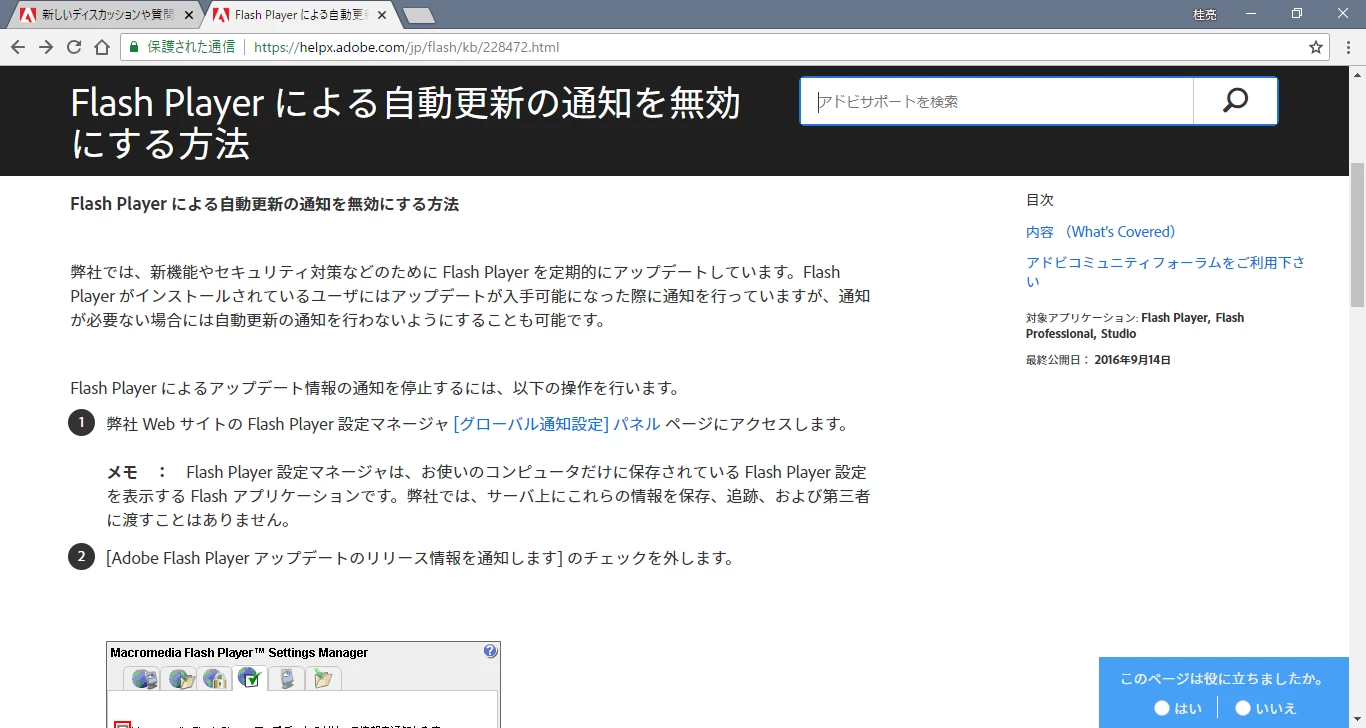Viewport: 1366px width, 728px height.
Task: Click the scrollbar up arrow
Action: pos(1357,74)
